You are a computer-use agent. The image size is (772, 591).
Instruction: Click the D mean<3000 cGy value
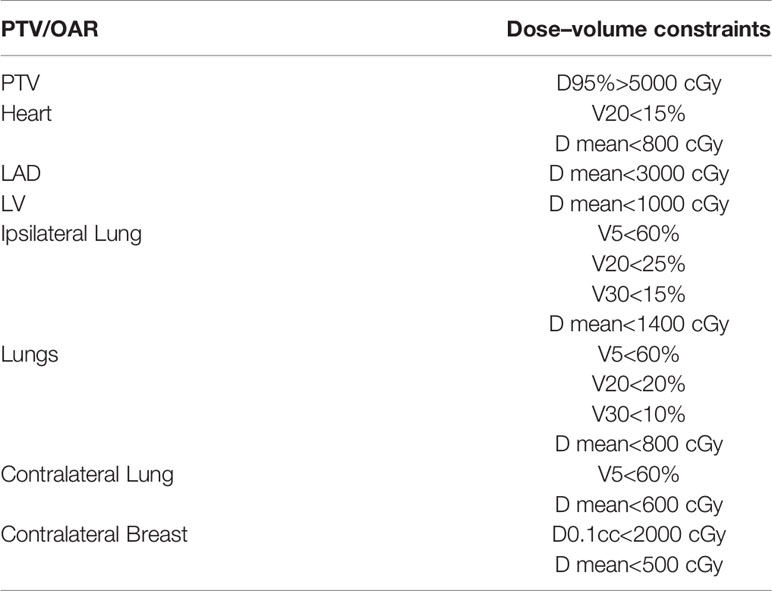(x=639, y=174)
